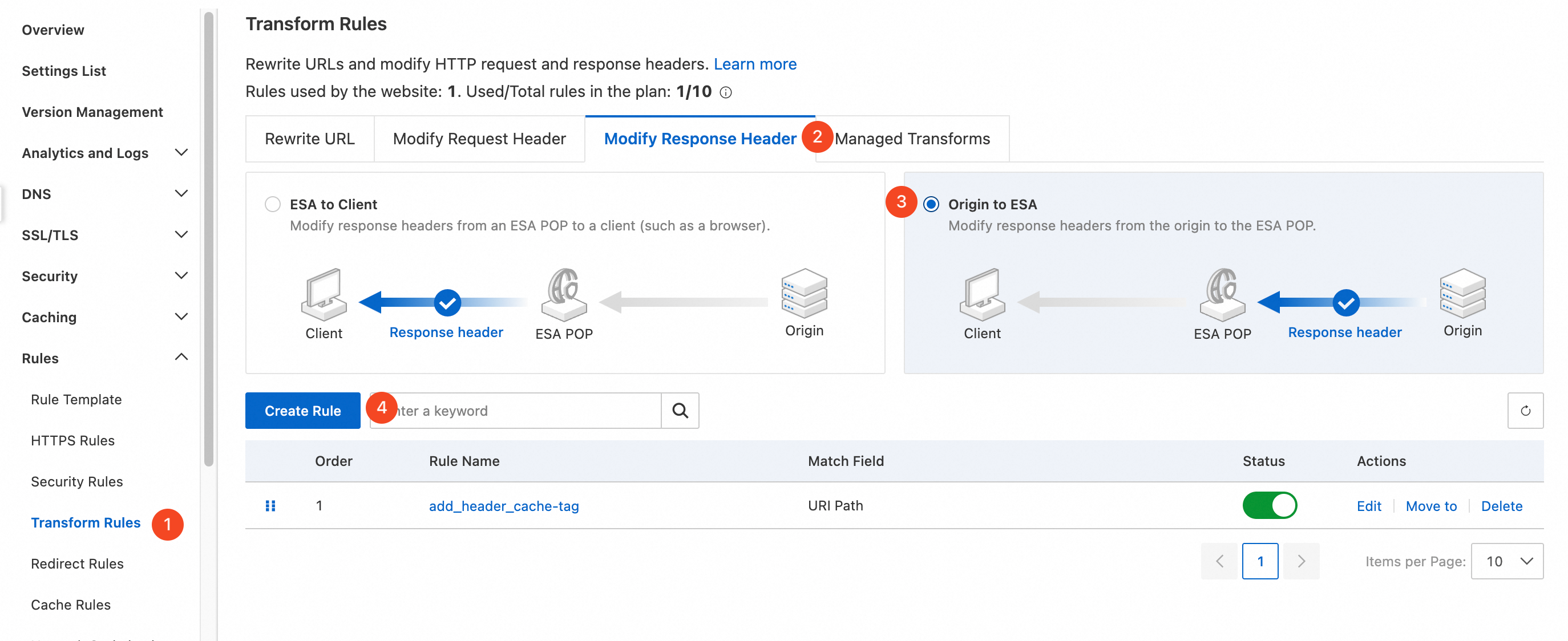Open Settings List in the sidebar
This screenshot has height=641, width=1568.
pos(64,71)
